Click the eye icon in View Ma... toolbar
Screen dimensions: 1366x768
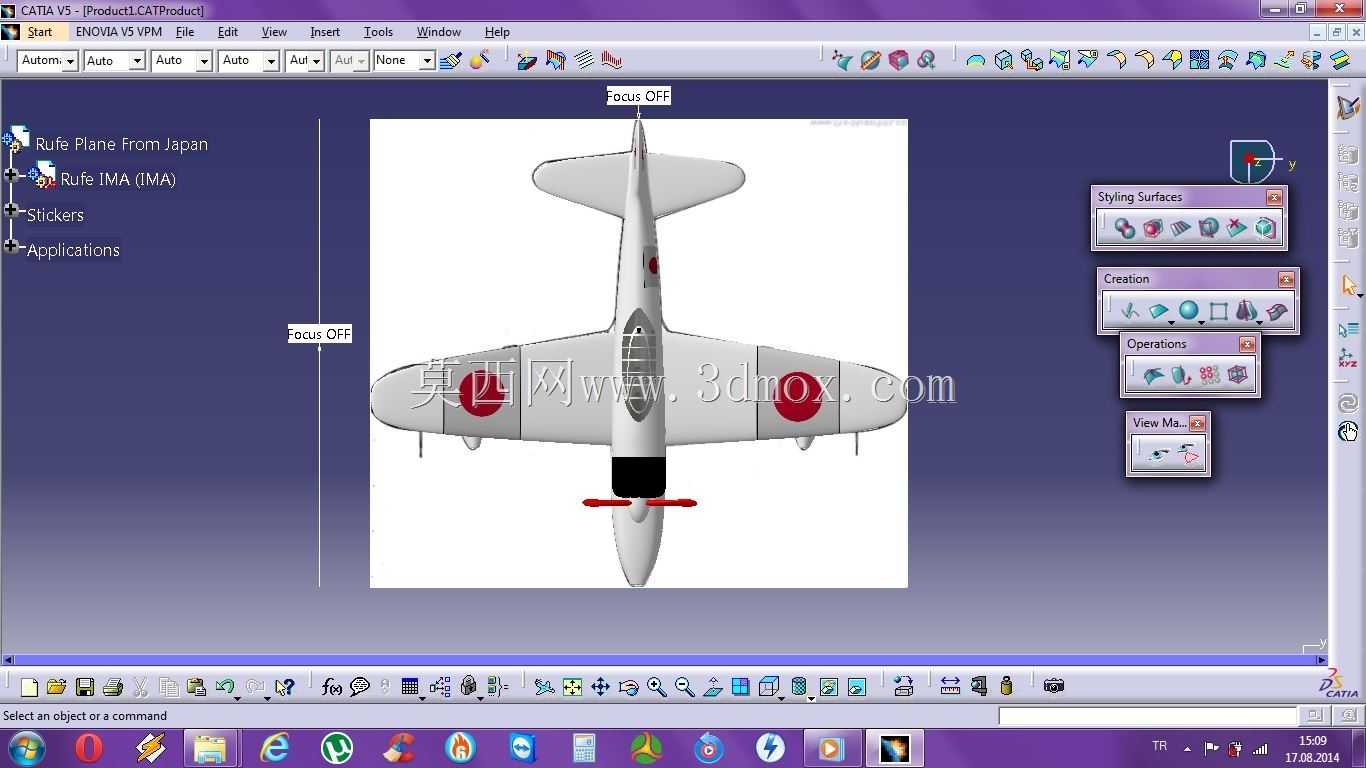point(1158,455)
